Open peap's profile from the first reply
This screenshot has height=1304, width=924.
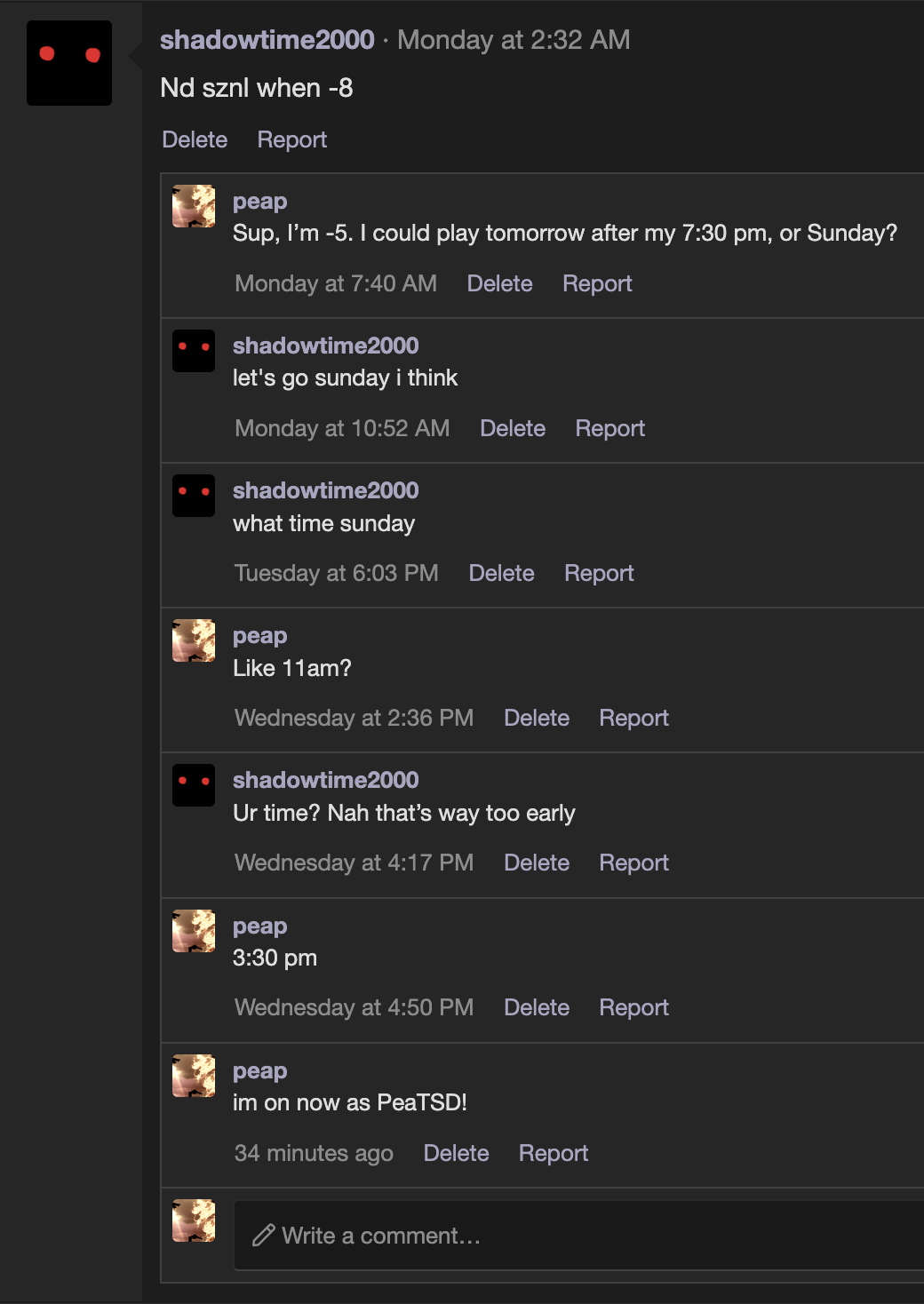point(259,201)
